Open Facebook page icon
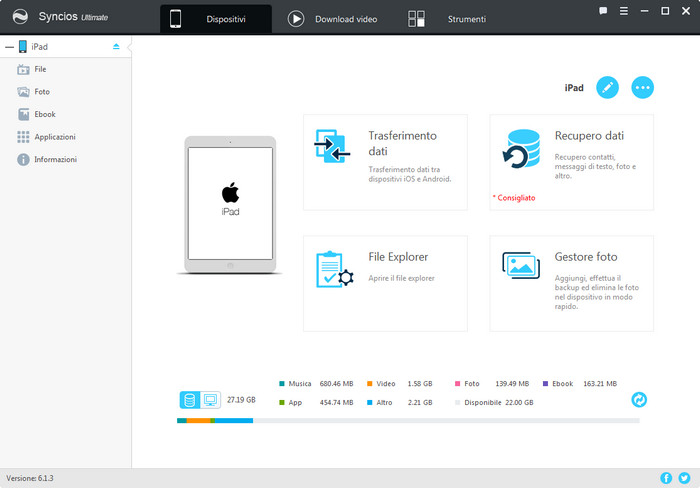Screen dimensions: 700x488 [666, 478]
